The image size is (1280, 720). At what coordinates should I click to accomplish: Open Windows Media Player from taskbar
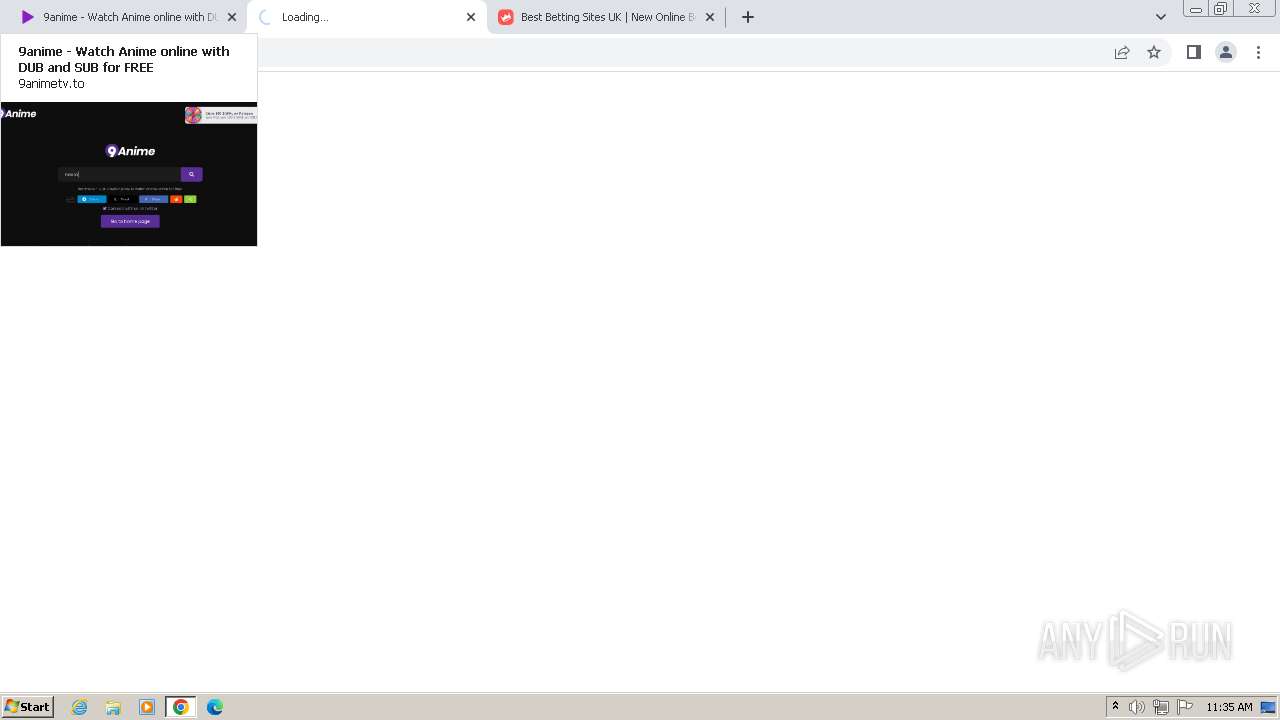point(147,707)
